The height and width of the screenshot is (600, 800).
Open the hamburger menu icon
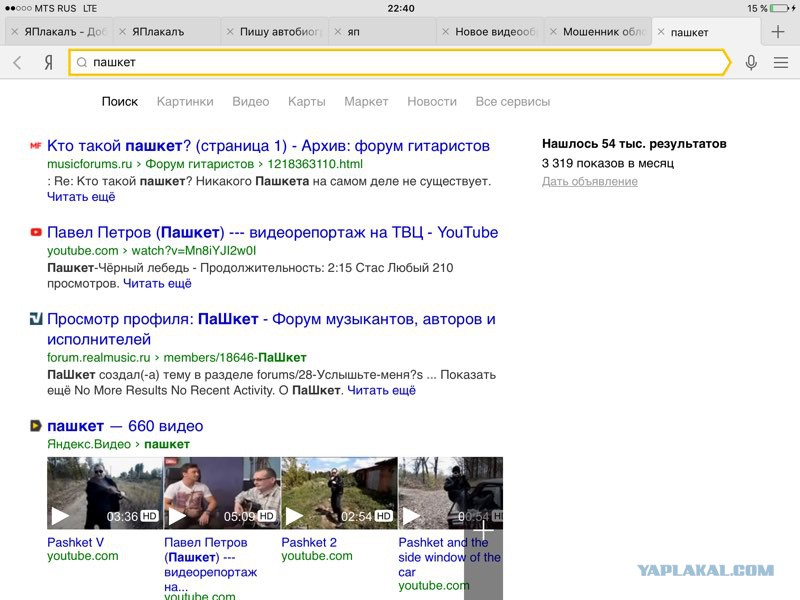tap(781, 62)
